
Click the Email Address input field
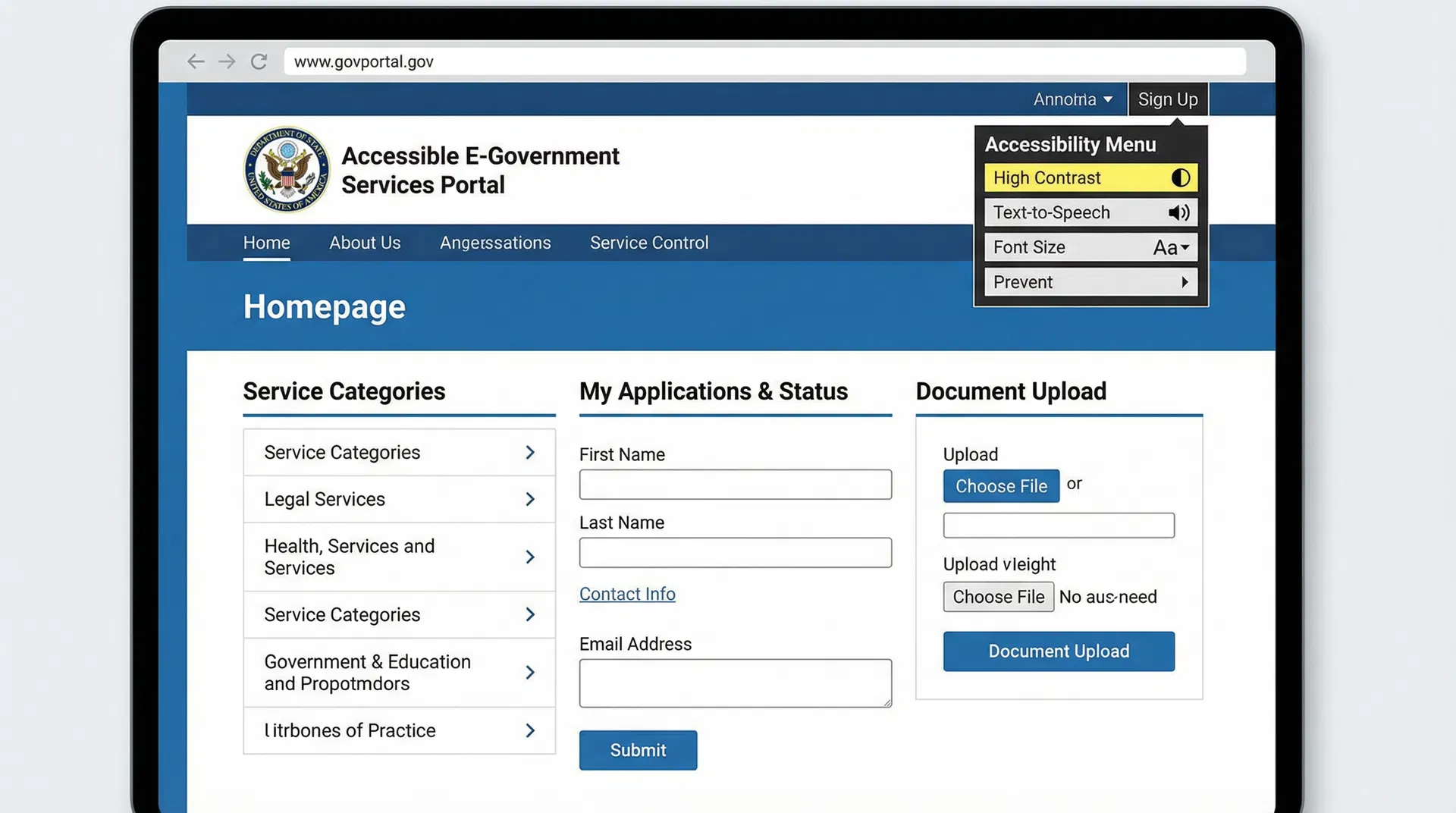point(734,683)
